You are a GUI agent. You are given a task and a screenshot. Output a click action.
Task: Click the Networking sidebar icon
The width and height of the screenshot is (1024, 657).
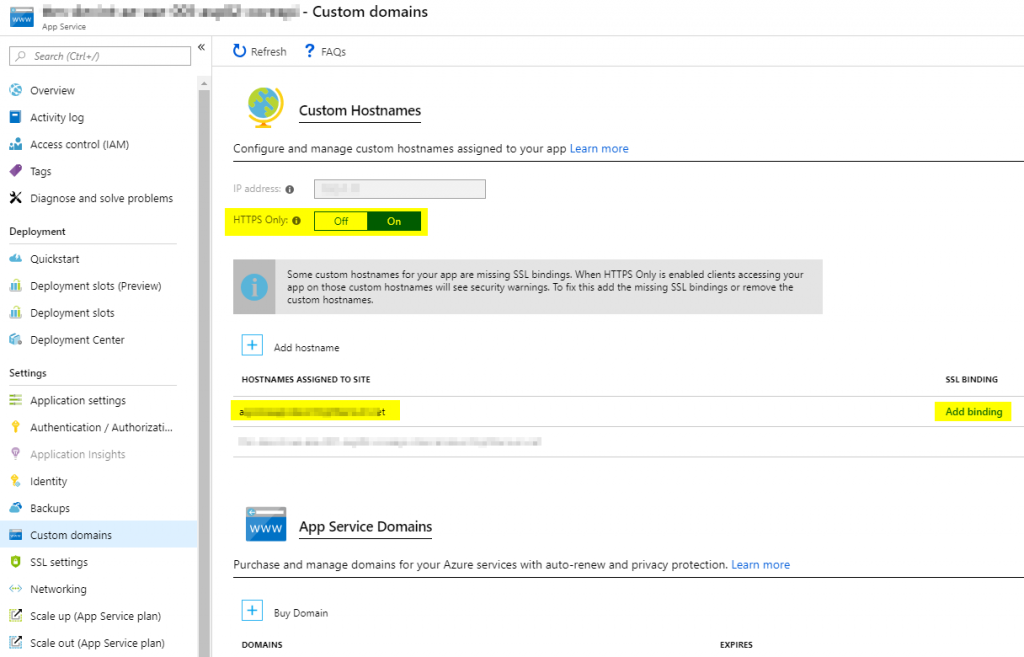14,589
